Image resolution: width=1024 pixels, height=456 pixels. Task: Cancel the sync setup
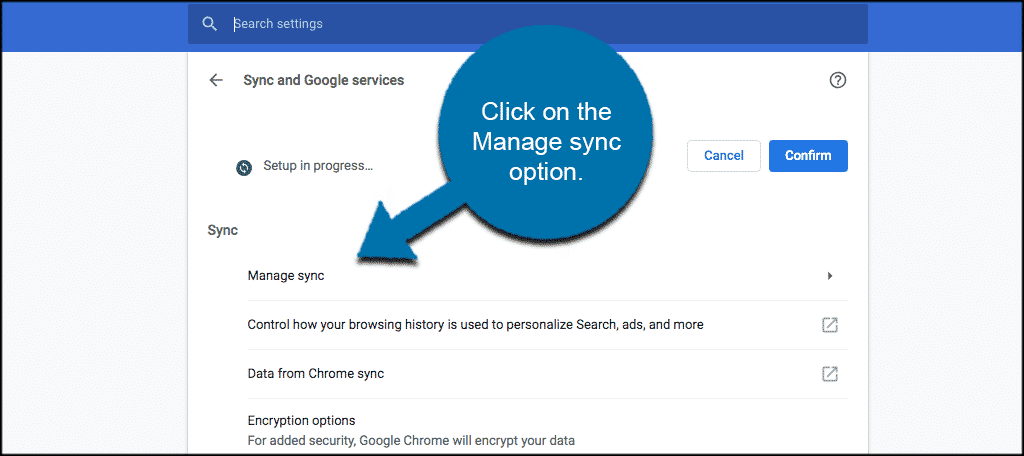pos(724,155)
